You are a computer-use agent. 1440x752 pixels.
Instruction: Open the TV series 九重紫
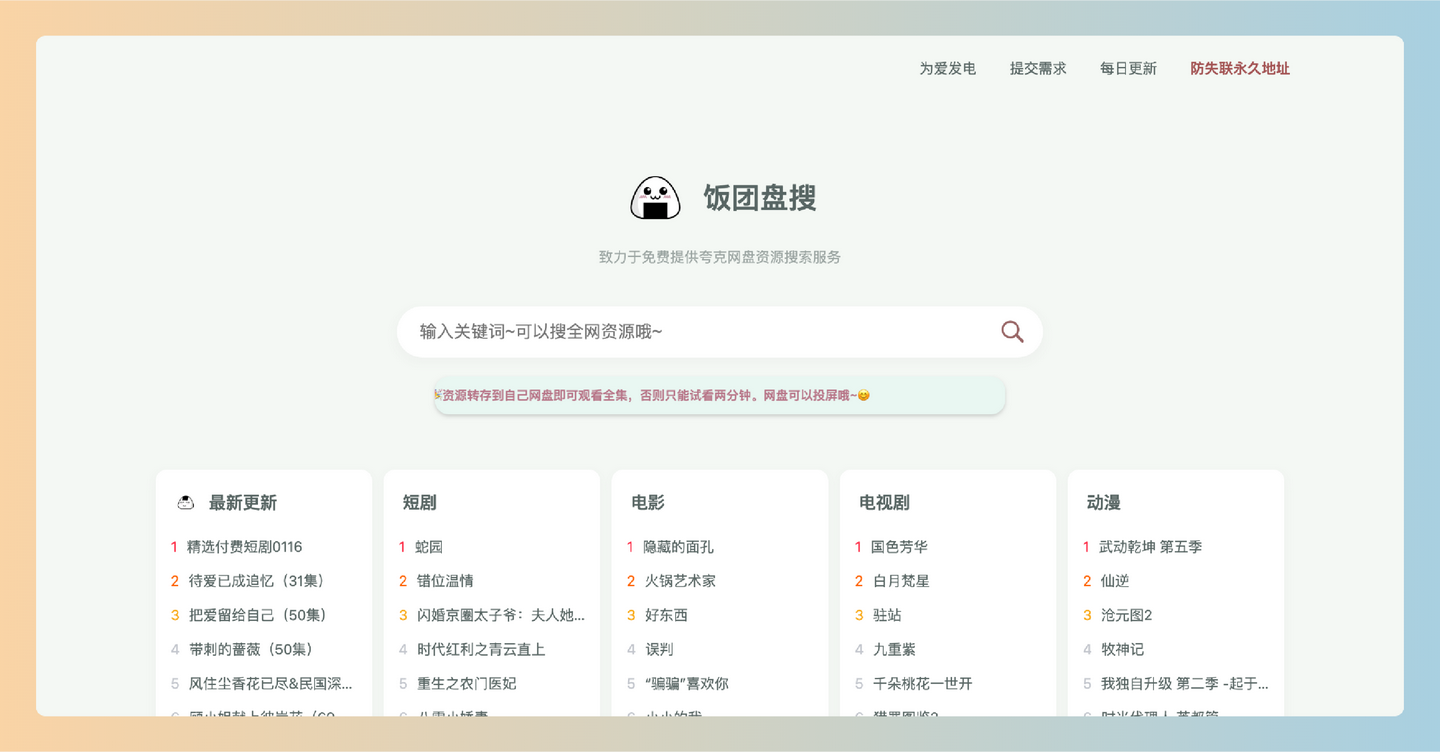click(894, 649)
